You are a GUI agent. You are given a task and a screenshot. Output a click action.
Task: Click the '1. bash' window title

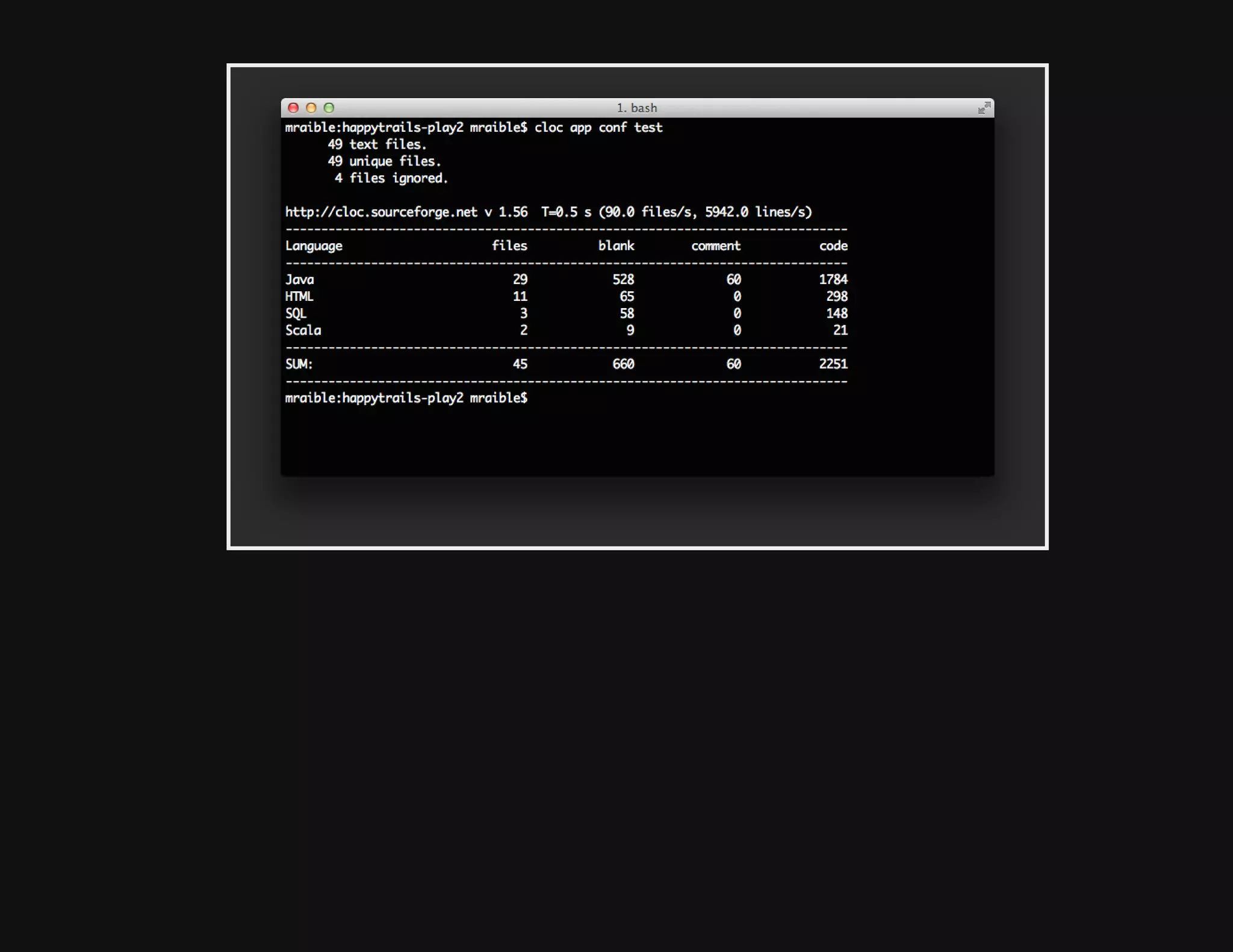pos(636,108)
